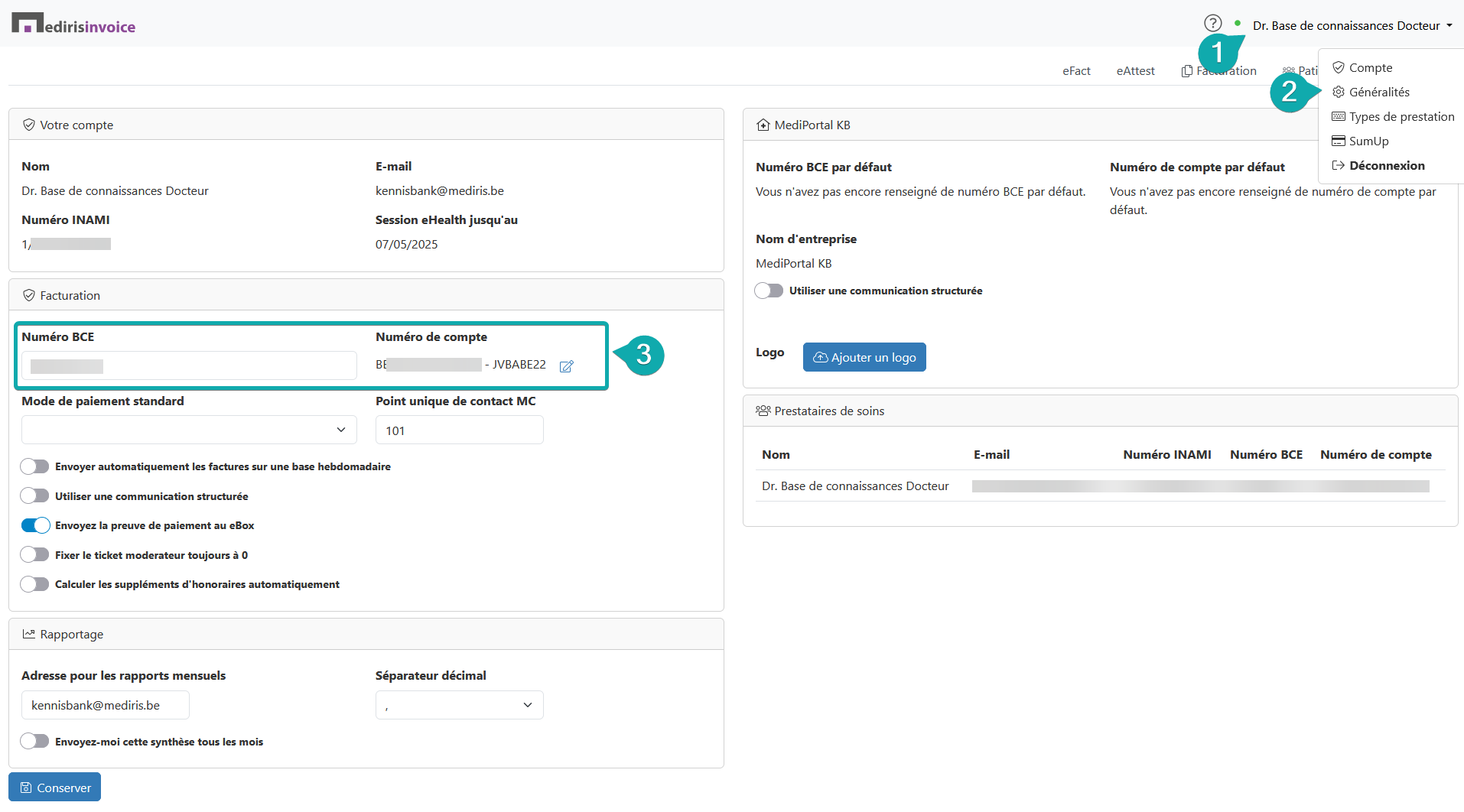Click the shield icon beside Facturation section
Viewport: 1464px width, 812px height.
pos(29,295)
